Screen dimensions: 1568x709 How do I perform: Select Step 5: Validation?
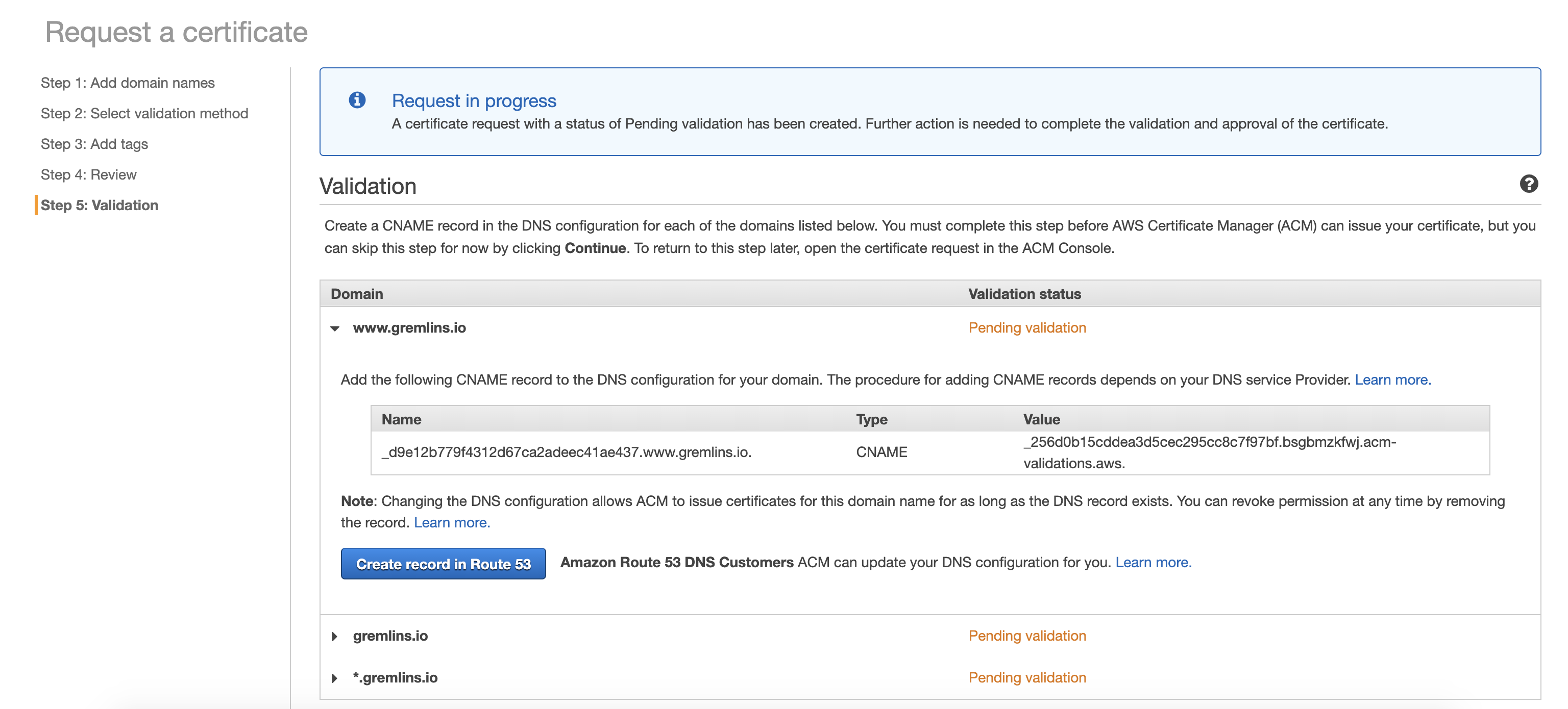tap(99, 206)
